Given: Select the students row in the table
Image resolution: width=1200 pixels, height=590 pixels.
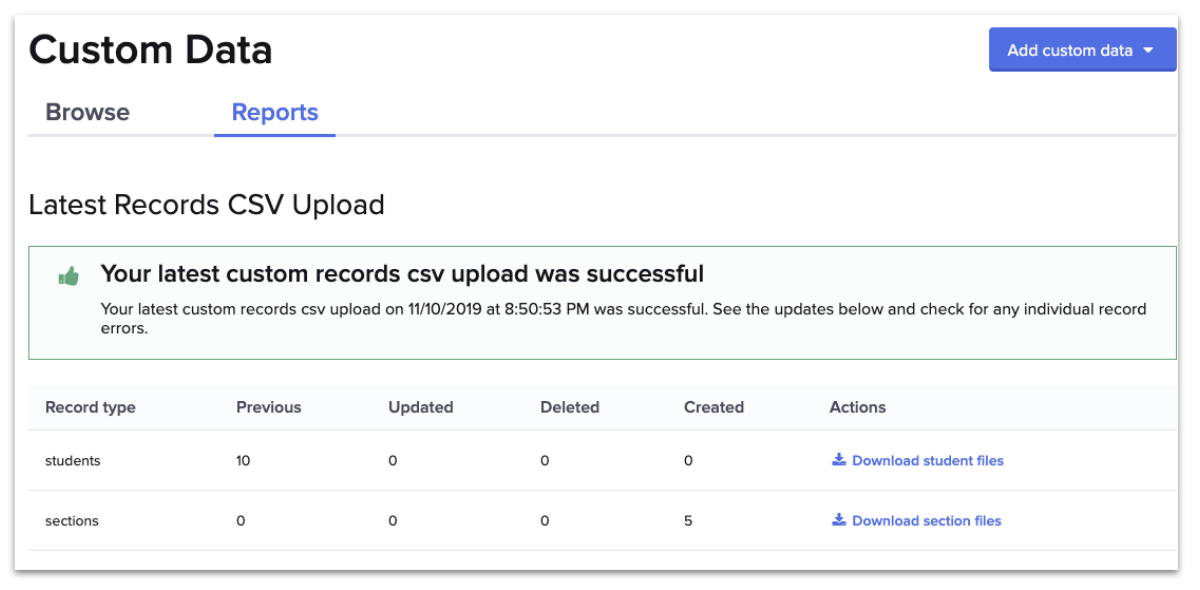Looking at the screenshot, I should click(400, 460).
